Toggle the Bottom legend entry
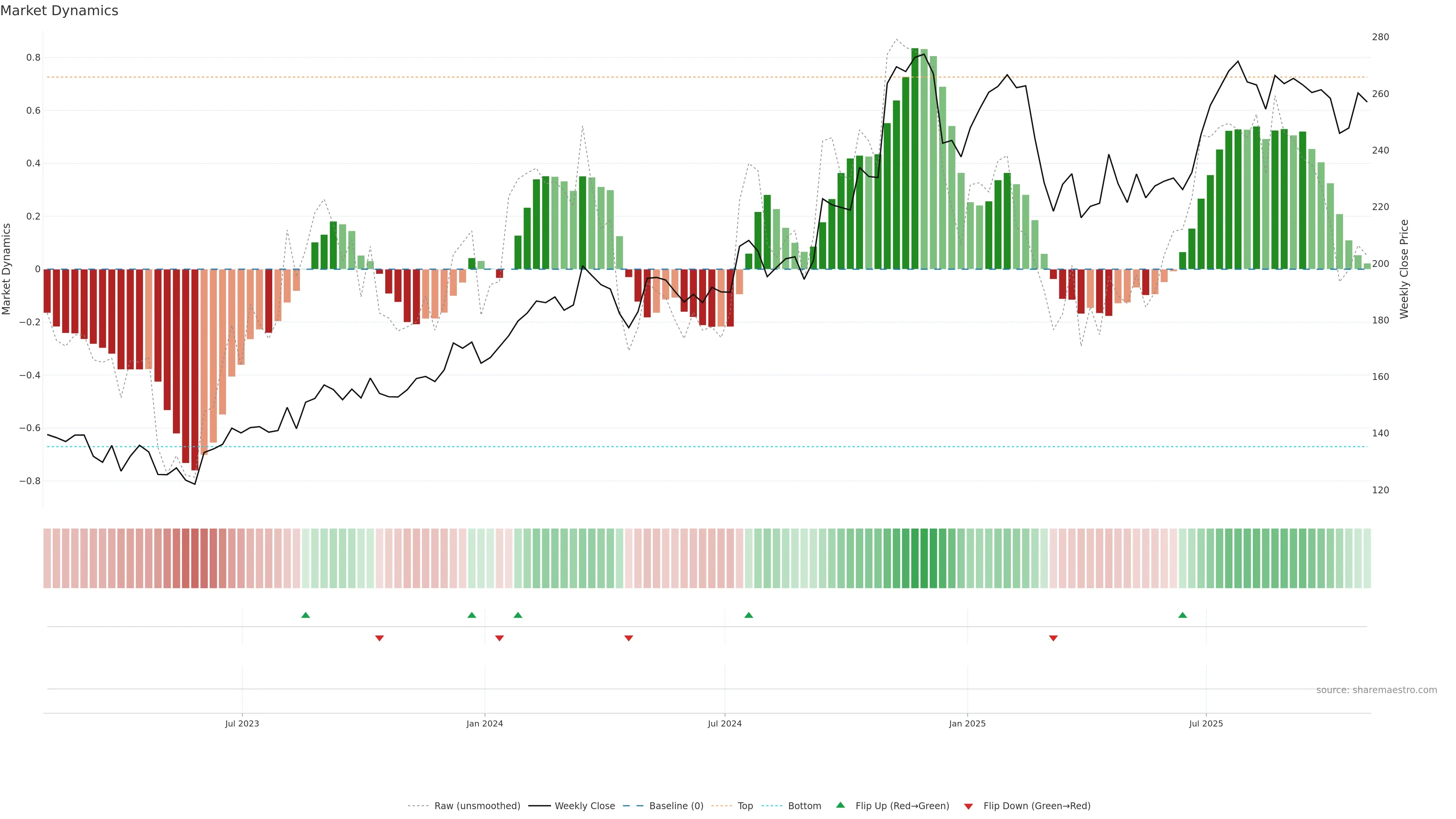Viewport: 1456px width, 819px height. point(804,806)
